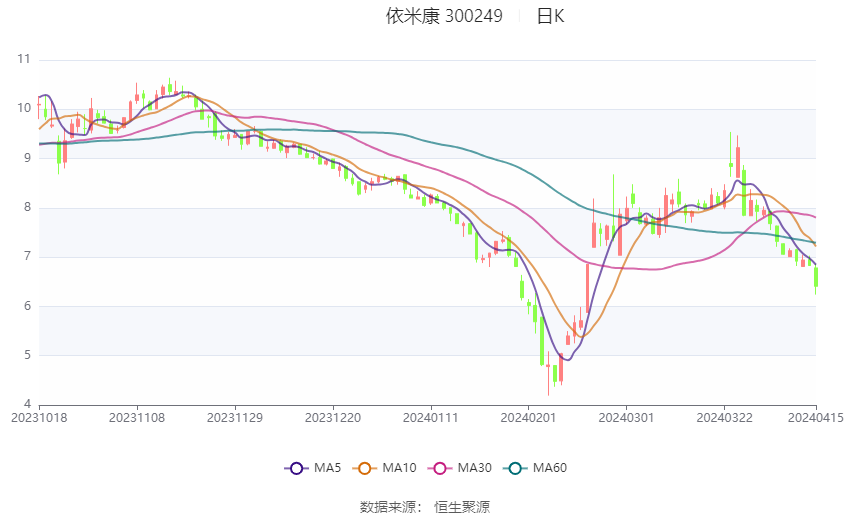The image size is (850, 517).
Task: Hide the MA60 line via its label
Action: click(550, 468)
